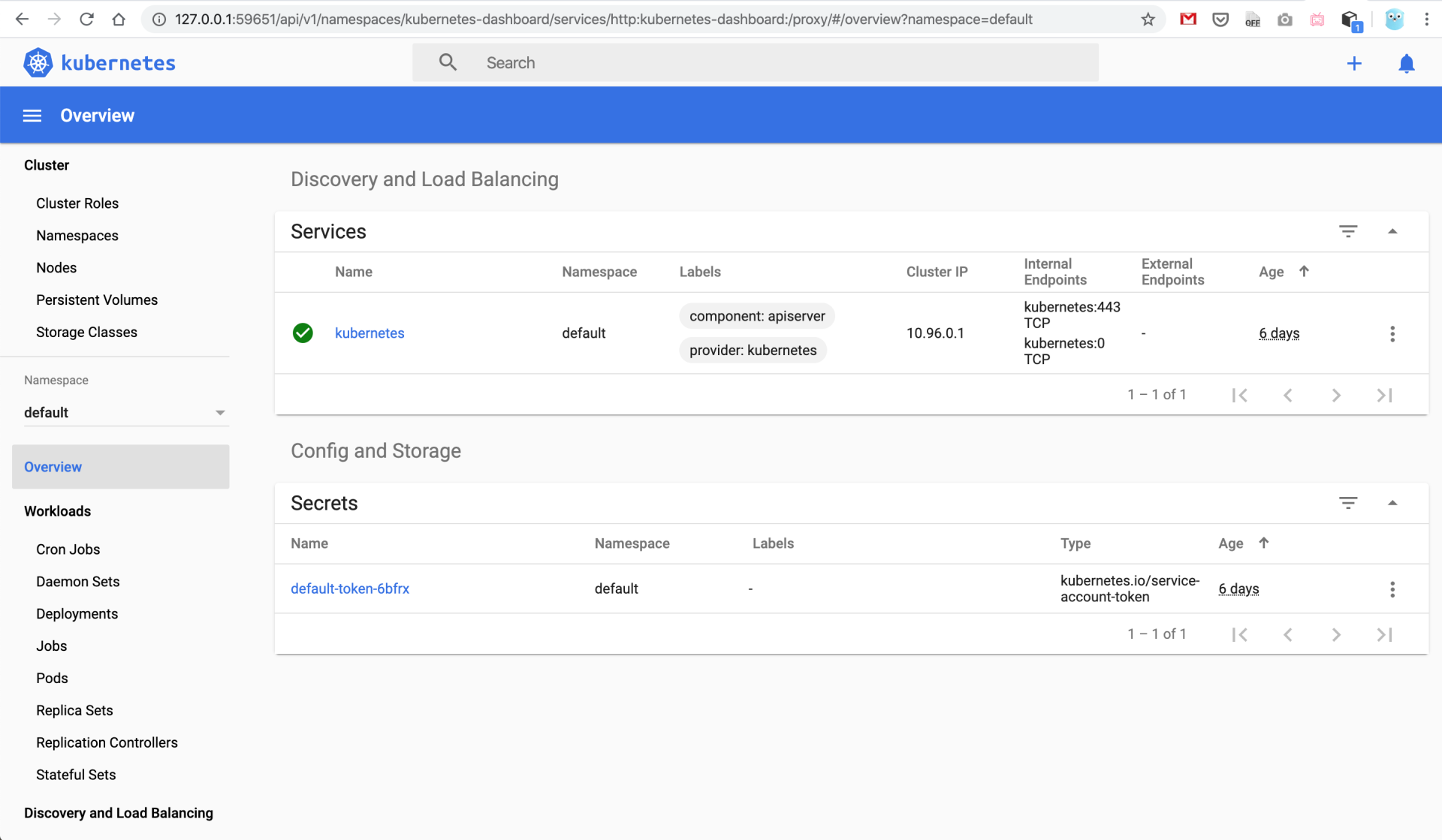Collapse the Services card
Viewport: 1442px width, 840px height.
[1392, 231]
